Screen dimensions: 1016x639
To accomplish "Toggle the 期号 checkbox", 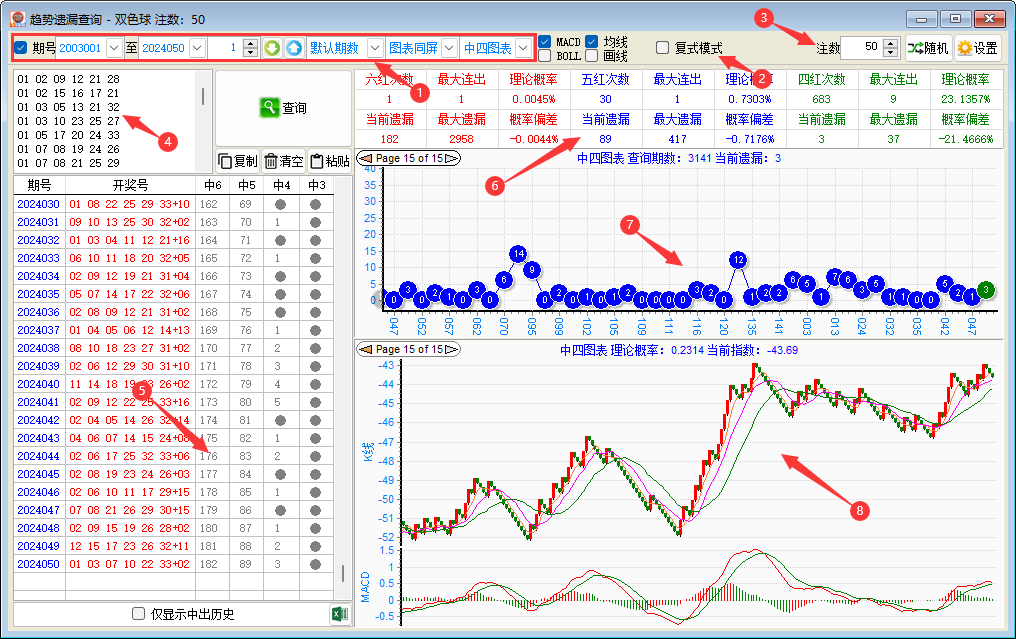I will point(21,48).
